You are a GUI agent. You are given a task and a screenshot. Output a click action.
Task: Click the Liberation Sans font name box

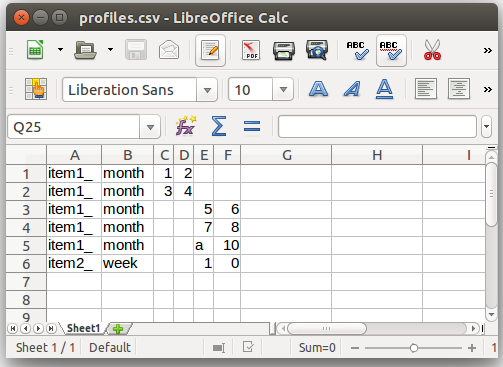[x=129, y=90]
